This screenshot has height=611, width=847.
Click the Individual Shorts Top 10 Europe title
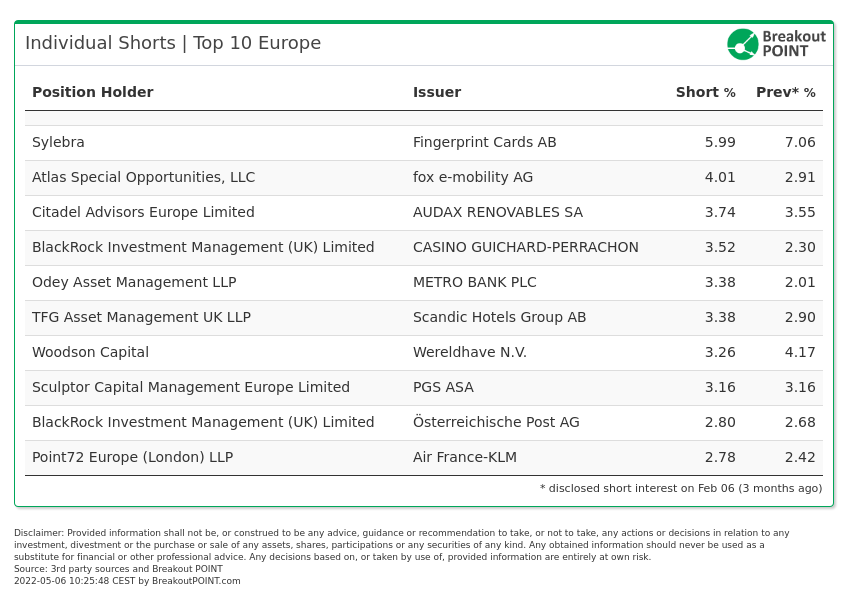coord(173,43)
